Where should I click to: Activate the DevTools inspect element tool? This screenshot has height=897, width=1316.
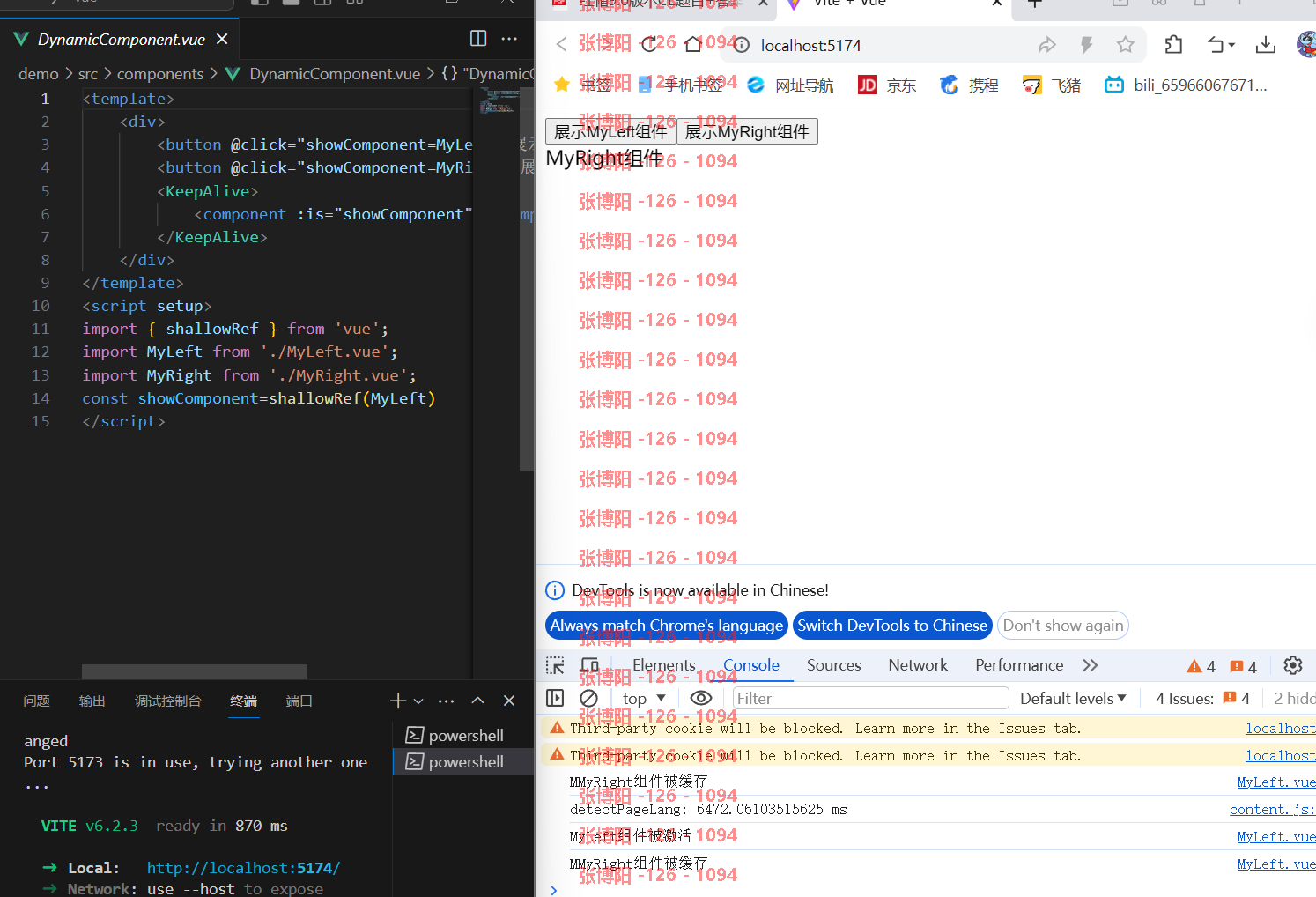(x=555, y=665)
